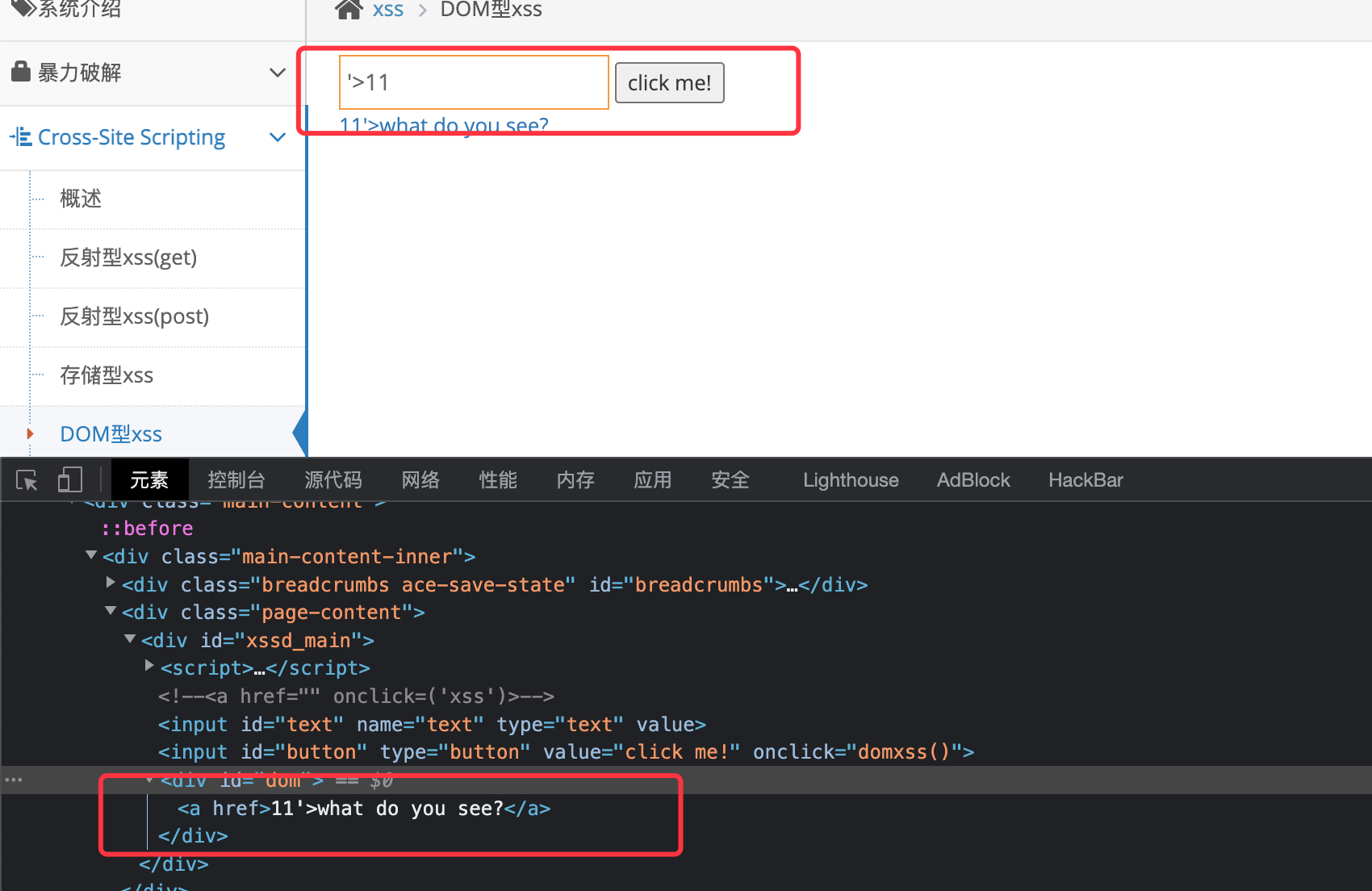
Task: Expand the script element triangle
Action: (x=149, y=665)
